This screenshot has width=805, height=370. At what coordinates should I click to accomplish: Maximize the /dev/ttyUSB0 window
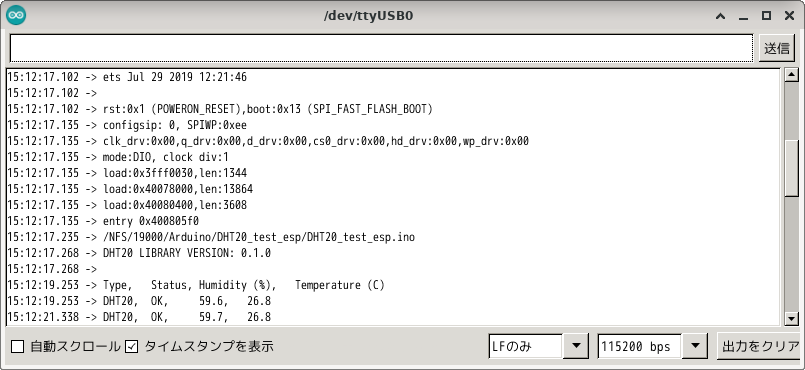[766, 16]
